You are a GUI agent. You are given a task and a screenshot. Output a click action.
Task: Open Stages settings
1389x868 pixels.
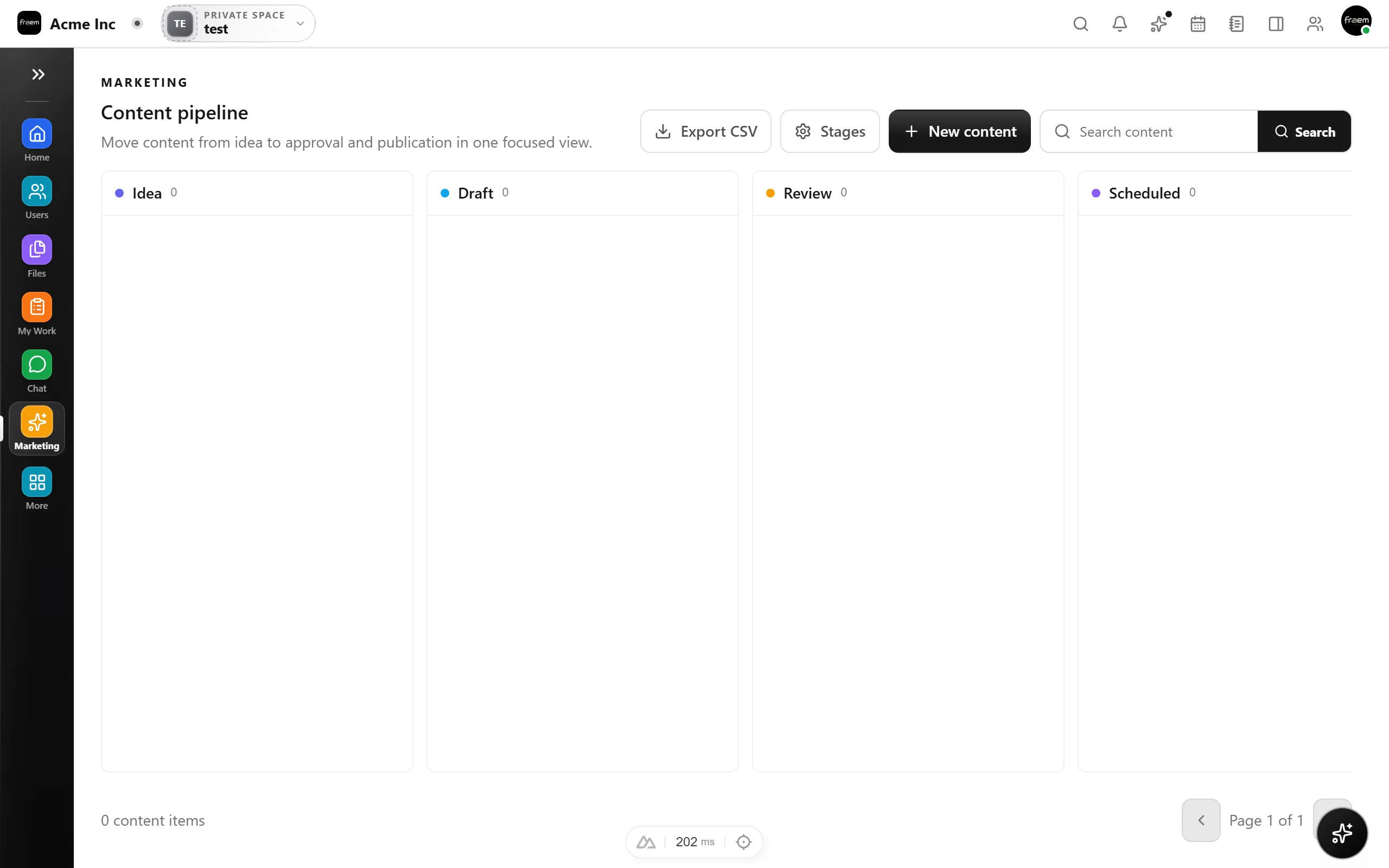(830, 131)
